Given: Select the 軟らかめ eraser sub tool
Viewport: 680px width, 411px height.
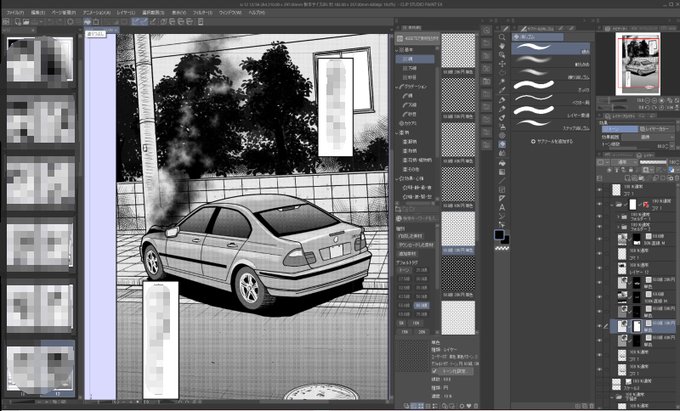Looking at the screenshot, I should point(551,61).
